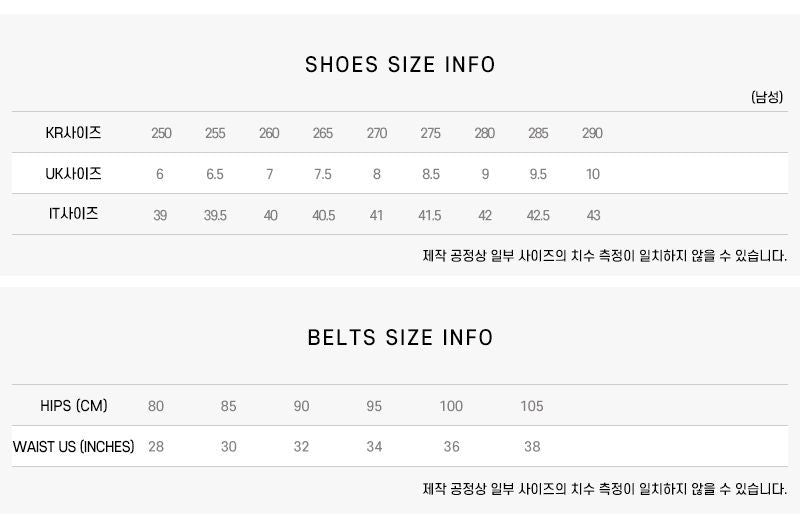
Task: Click UK size 10 cell
Action: pos(593,174)
